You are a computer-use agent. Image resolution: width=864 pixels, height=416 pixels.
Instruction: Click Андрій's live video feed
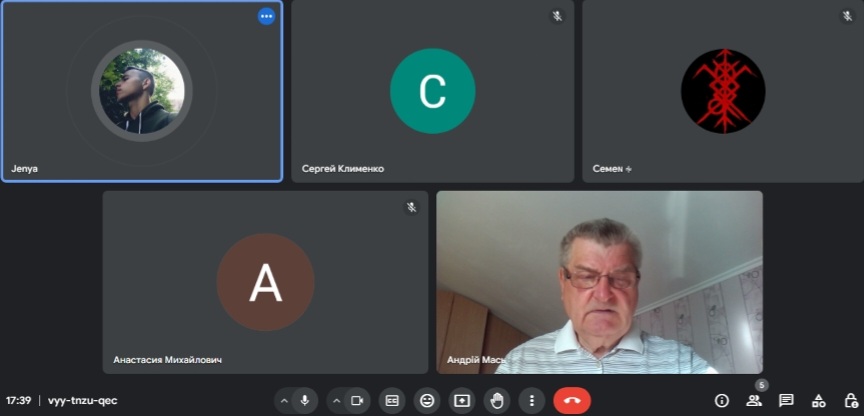tap(600, 282)
